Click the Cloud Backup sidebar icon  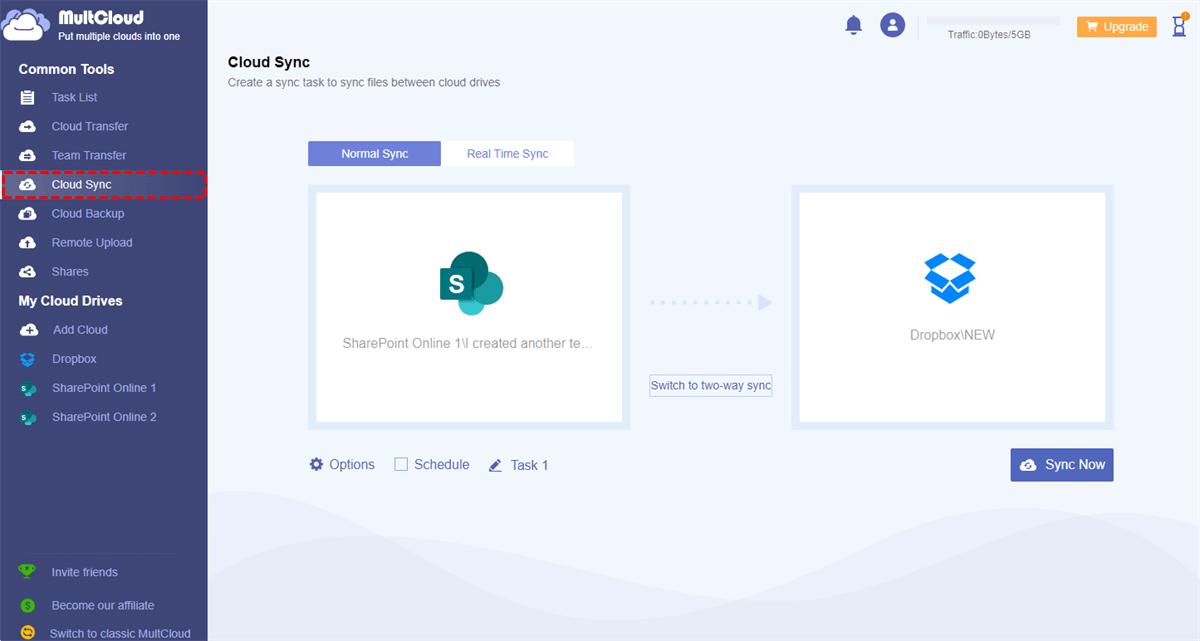(28, 214)
